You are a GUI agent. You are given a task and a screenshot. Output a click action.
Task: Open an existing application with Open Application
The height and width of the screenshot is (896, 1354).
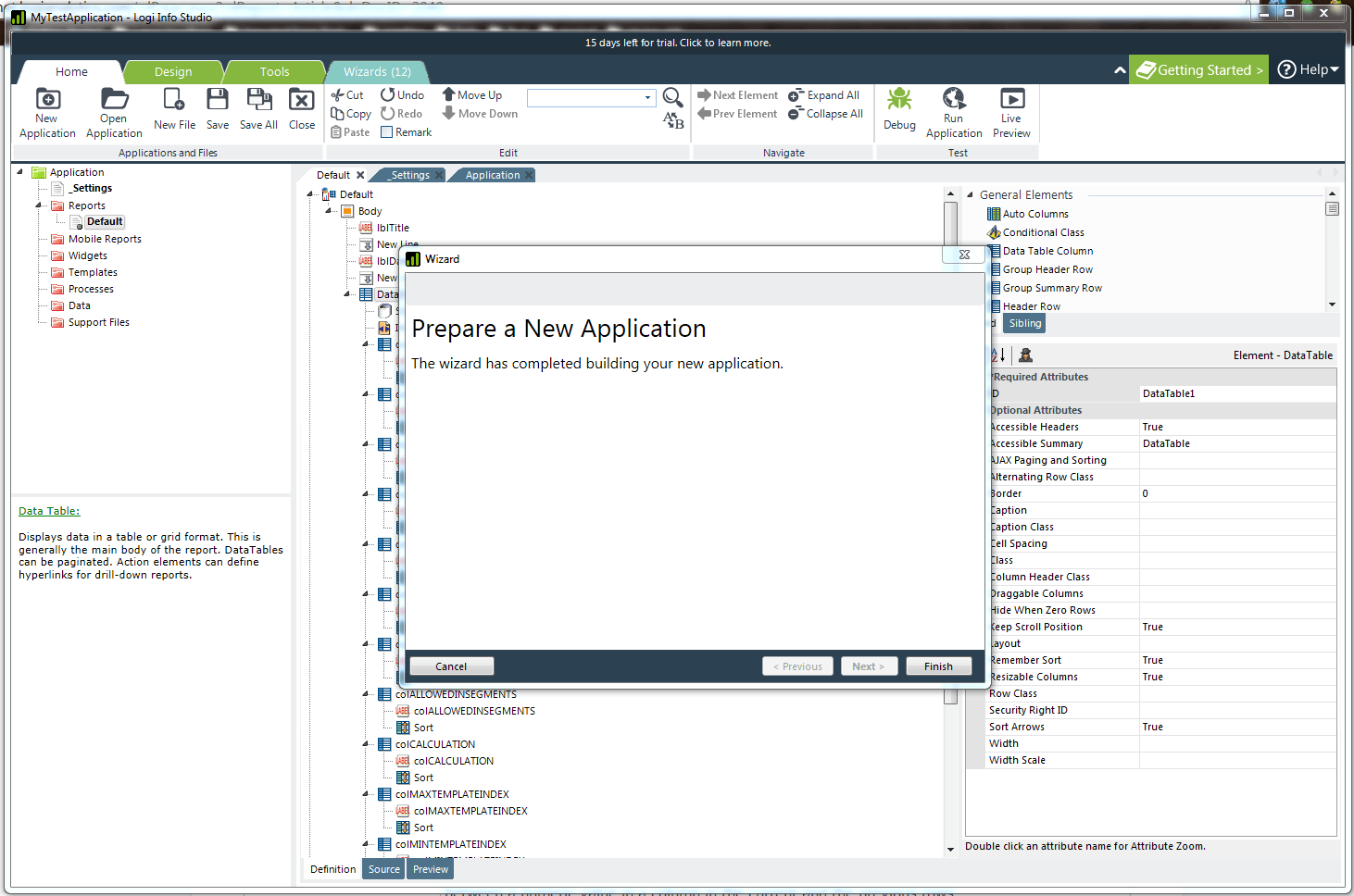coord(114,100)
